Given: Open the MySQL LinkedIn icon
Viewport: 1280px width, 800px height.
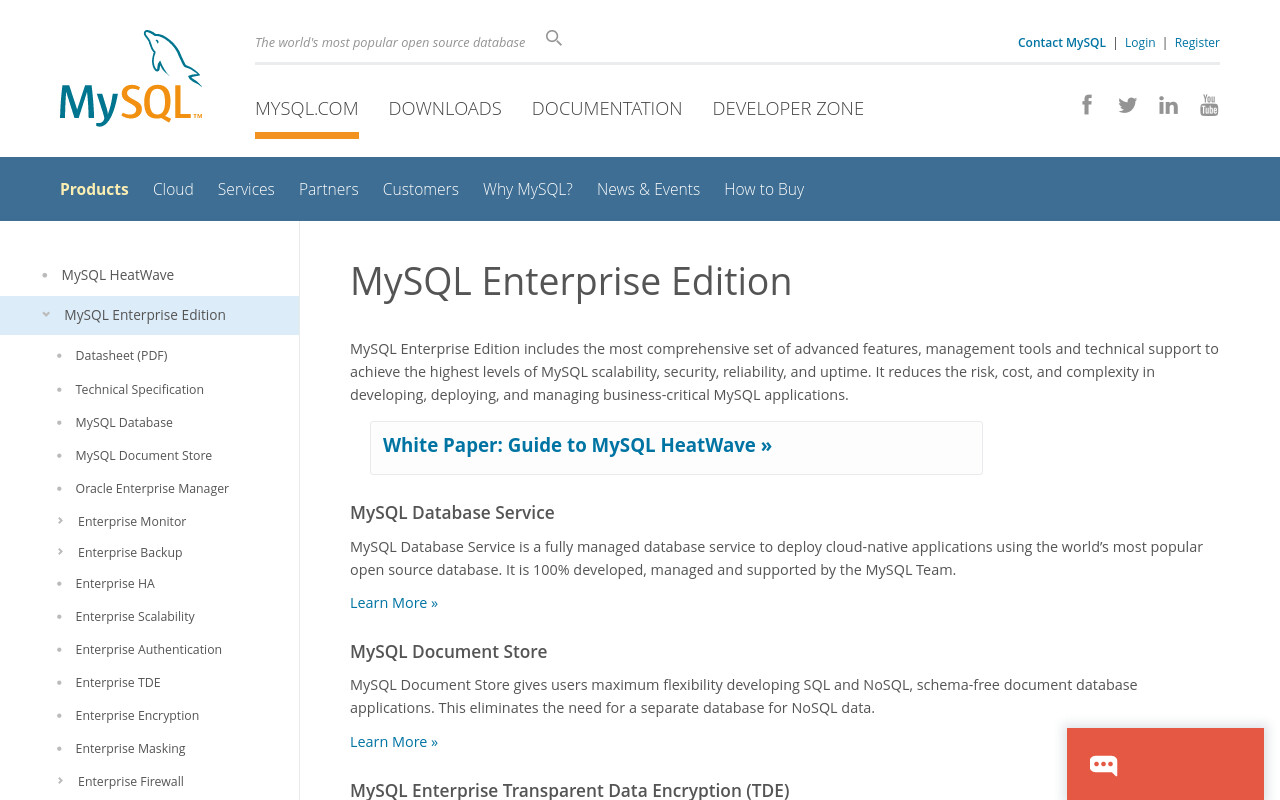Looking at the screenshot, I should (x=1168, y=105).
